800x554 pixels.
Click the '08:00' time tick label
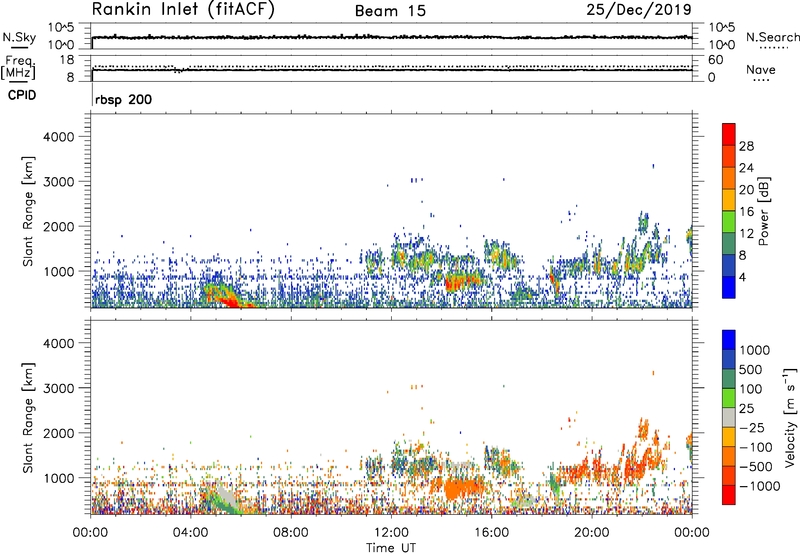click(291, 533)
